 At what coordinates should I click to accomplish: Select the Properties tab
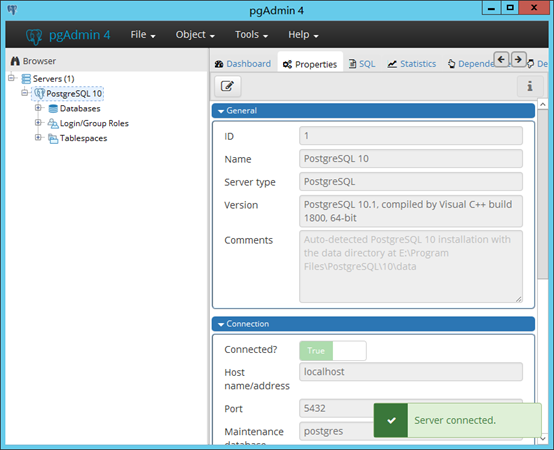click(310, 64)
